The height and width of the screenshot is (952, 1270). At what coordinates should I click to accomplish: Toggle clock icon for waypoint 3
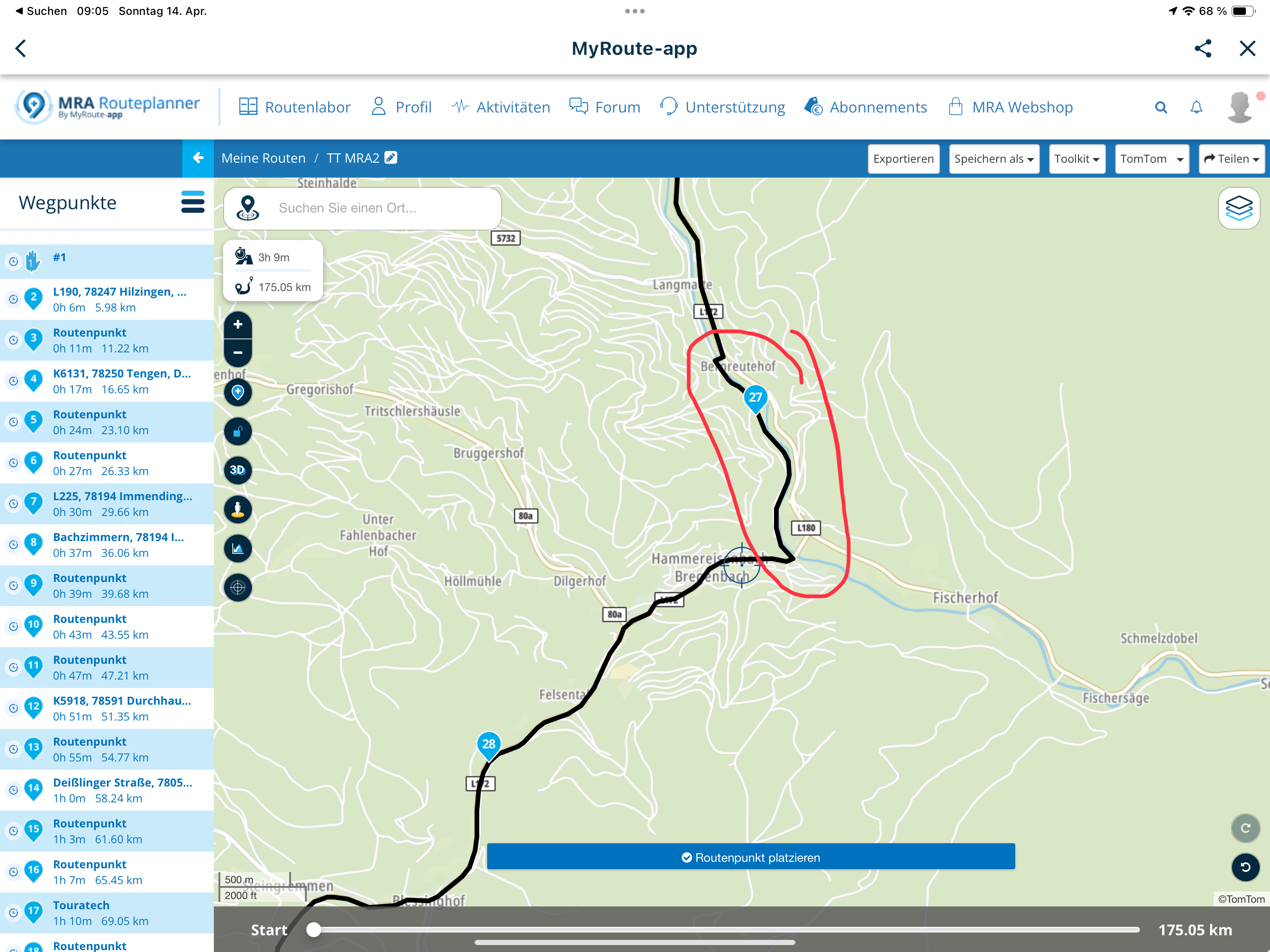coord(13,340)
